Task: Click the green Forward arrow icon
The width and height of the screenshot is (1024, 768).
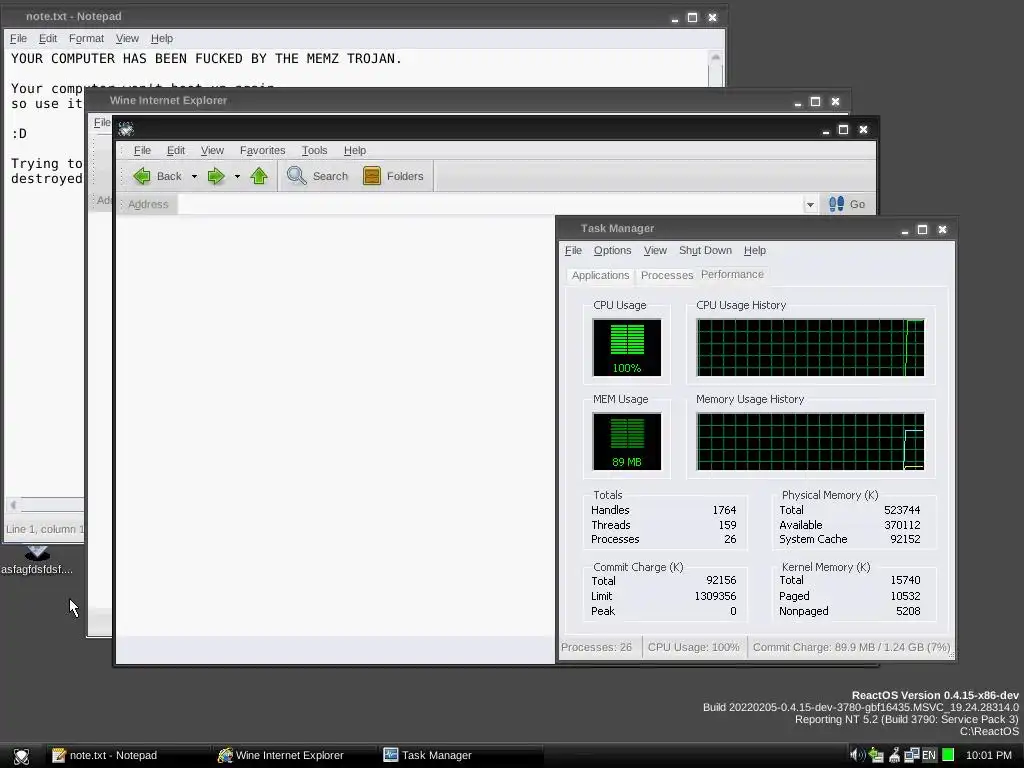Action: pyautogui.click(x=216, y=176)
